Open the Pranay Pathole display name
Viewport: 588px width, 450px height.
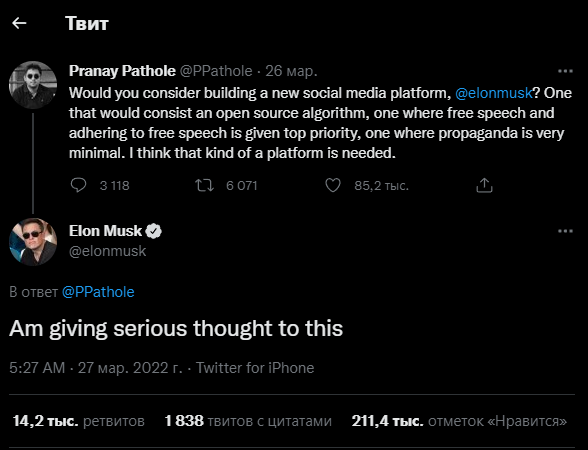click(122, 71)
